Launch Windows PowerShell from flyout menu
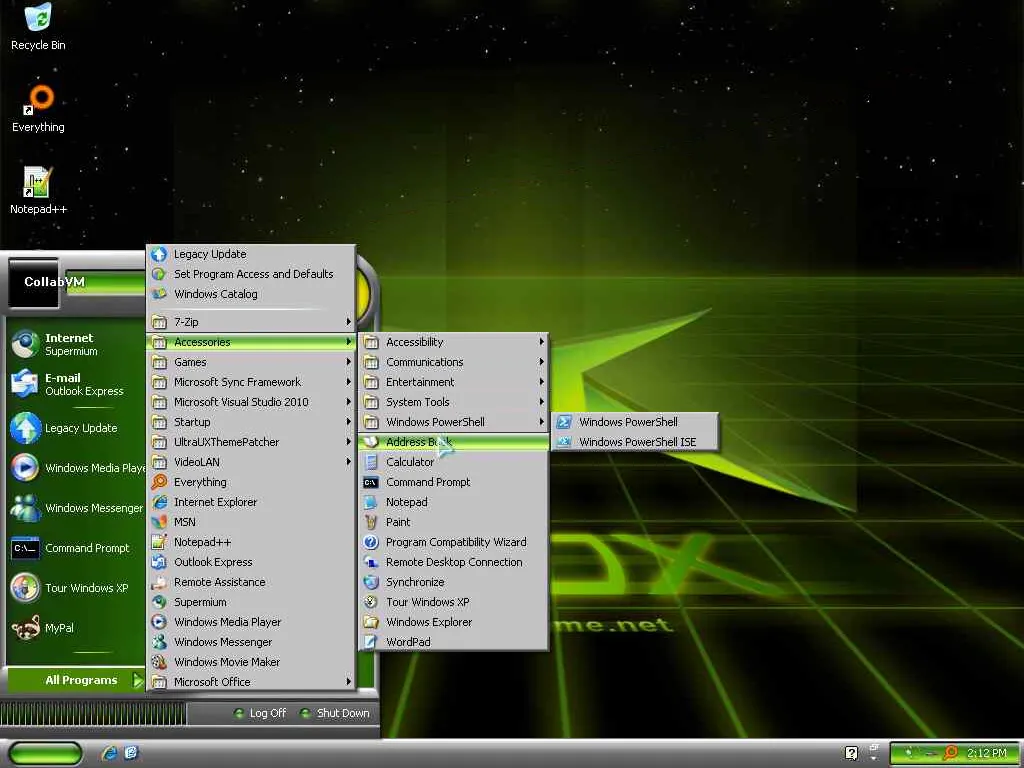The width and height of the screenshot is (1024, 768). [x=635, y=422]
